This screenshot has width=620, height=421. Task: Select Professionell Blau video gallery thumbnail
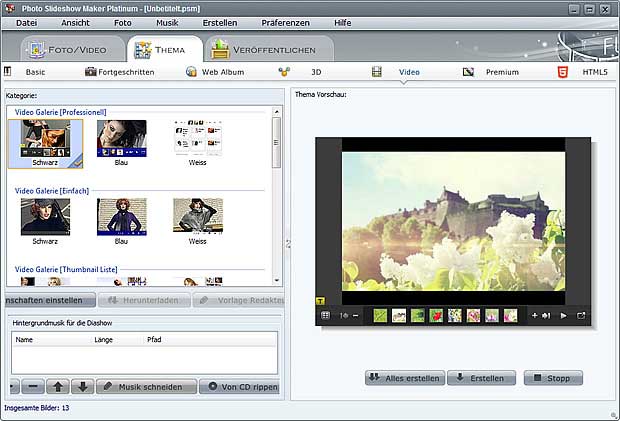coord(122,139)
